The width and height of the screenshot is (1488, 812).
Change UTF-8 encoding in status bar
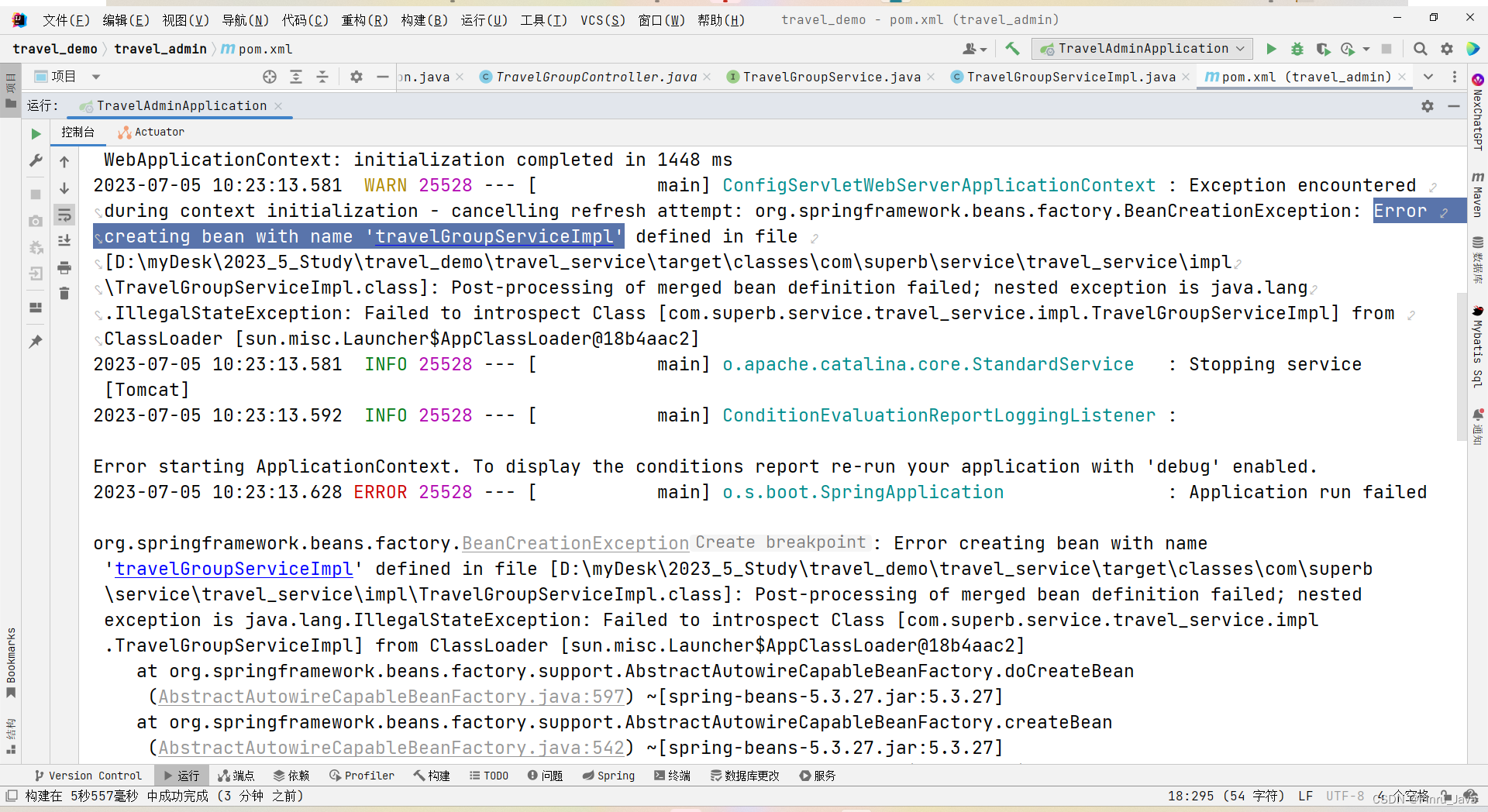tap(1345, 796)
